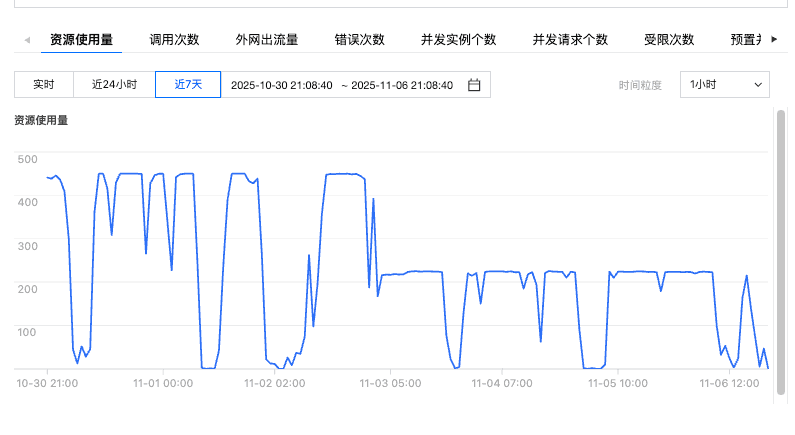The width and height of the screenshot is (795, 435).
Task: Switch to the 调用次数 tab
Action: pyautogui.click(x=174, y=40)
